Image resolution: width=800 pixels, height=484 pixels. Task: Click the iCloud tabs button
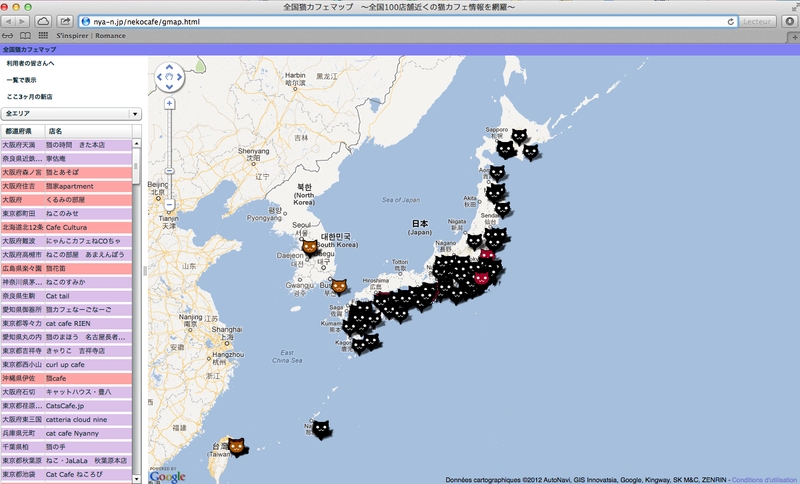click(44, 21)
